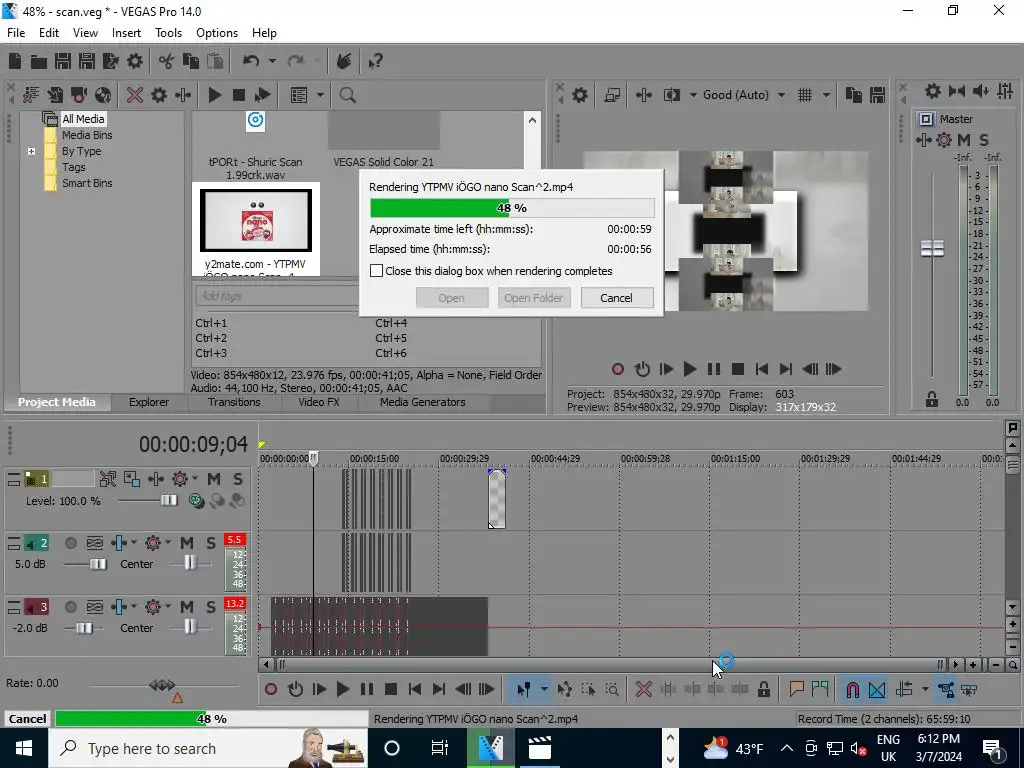The width and height of the screenshot is (1024, 768).
Task: Click the Split Screen View icon
Action: (671, 95)
